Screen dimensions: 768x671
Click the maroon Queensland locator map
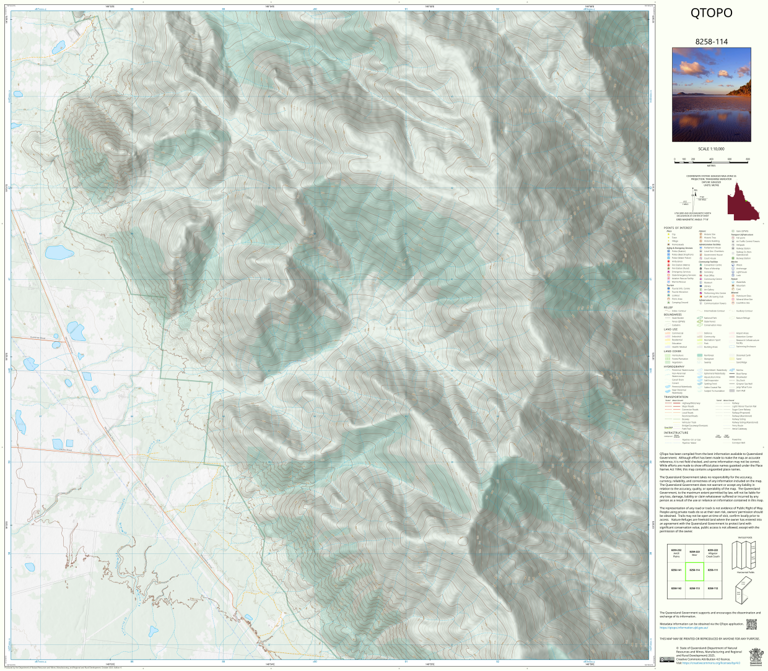point(743,202)
